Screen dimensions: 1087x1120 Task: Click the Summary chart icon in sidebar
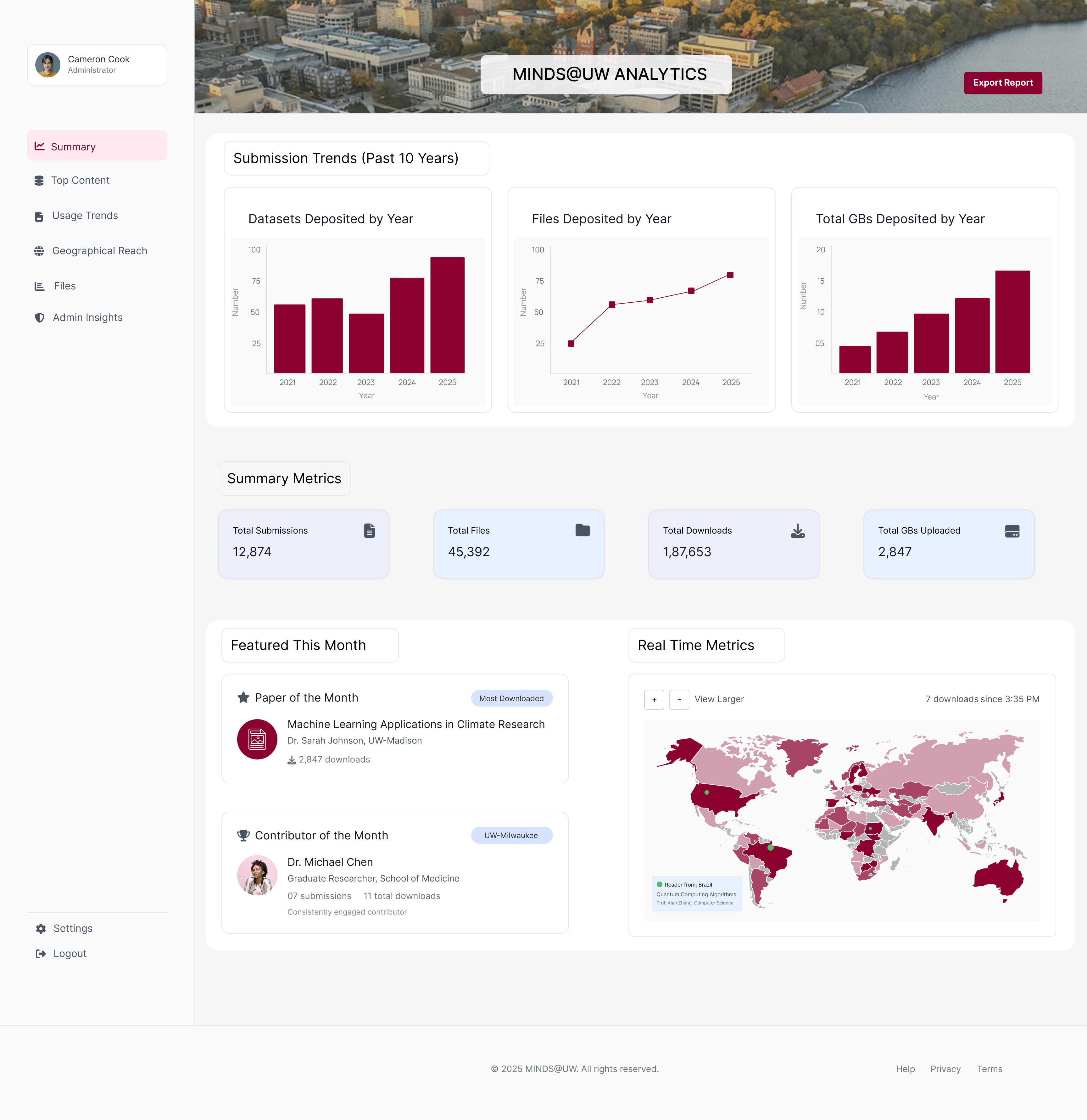coord(39,146)
